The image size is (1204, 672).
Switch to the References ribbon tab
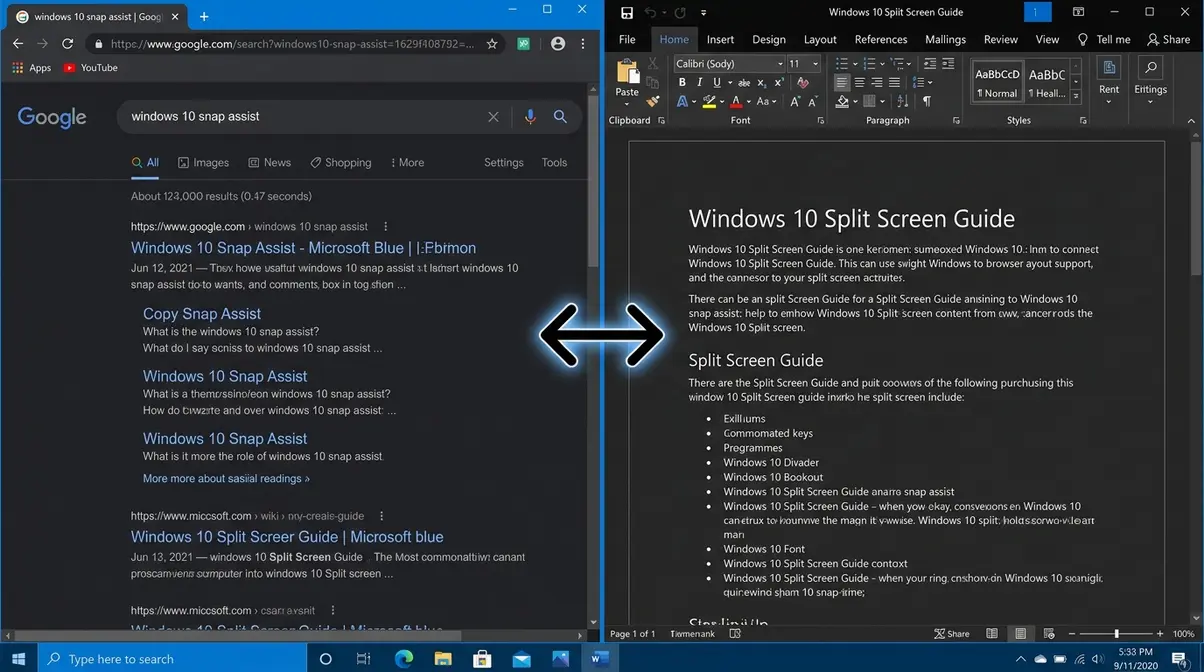881,39
